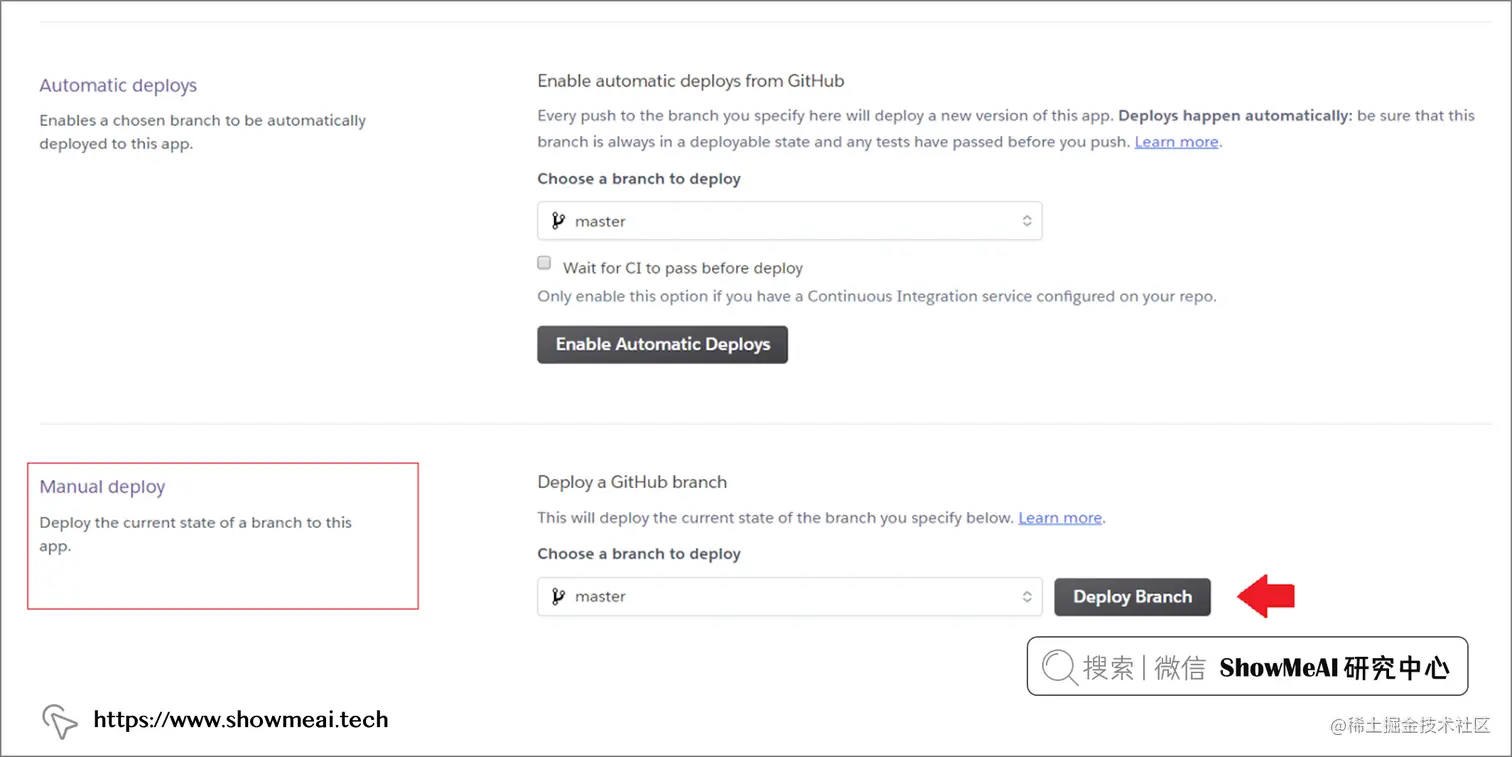Open the manual deploy master branch dropdown

789,597
